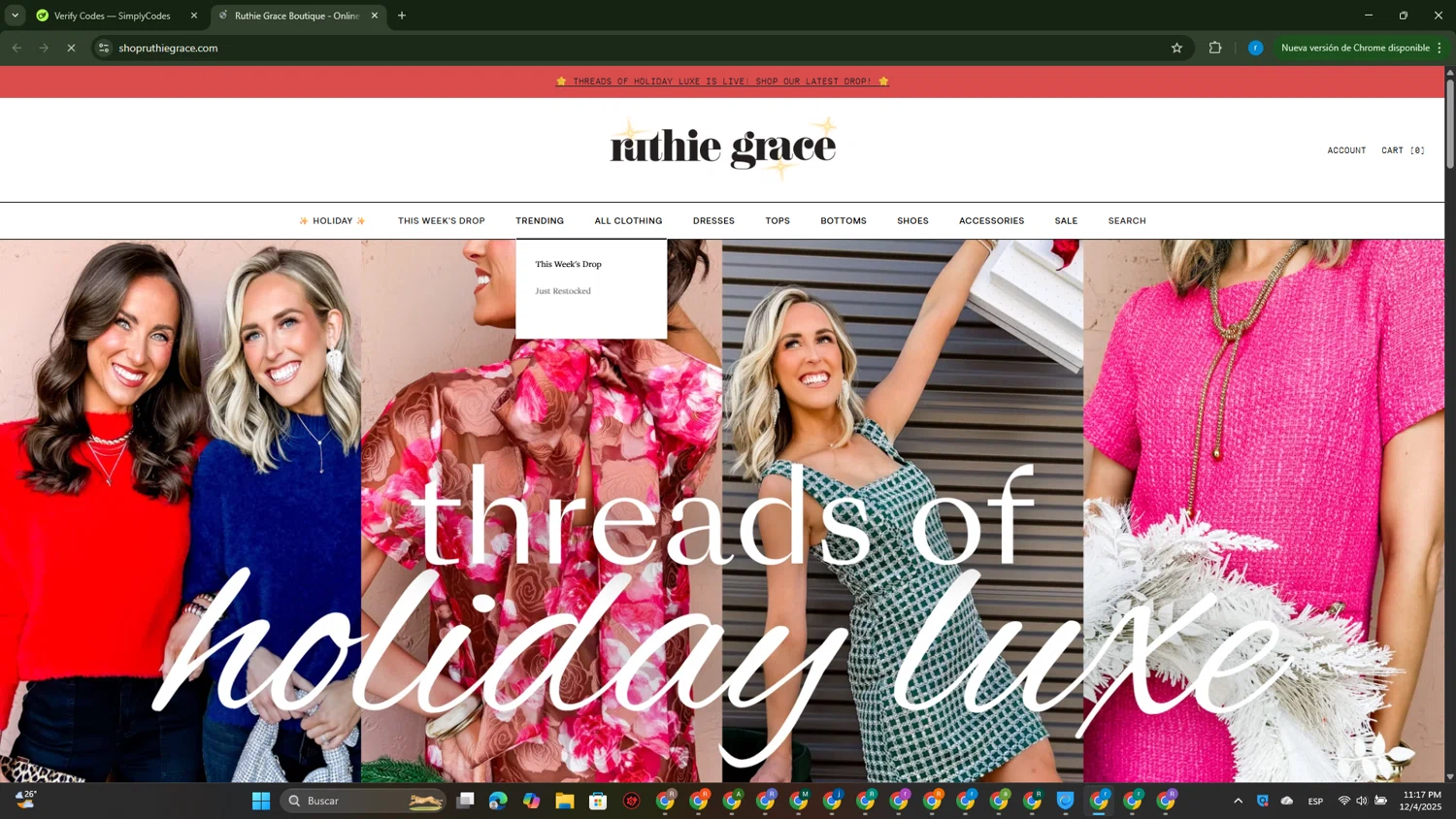Open a new browser tab

[402, 16]
